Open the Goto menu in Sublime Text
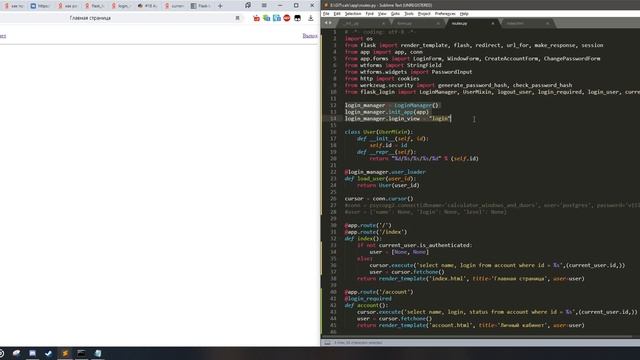 395,14
